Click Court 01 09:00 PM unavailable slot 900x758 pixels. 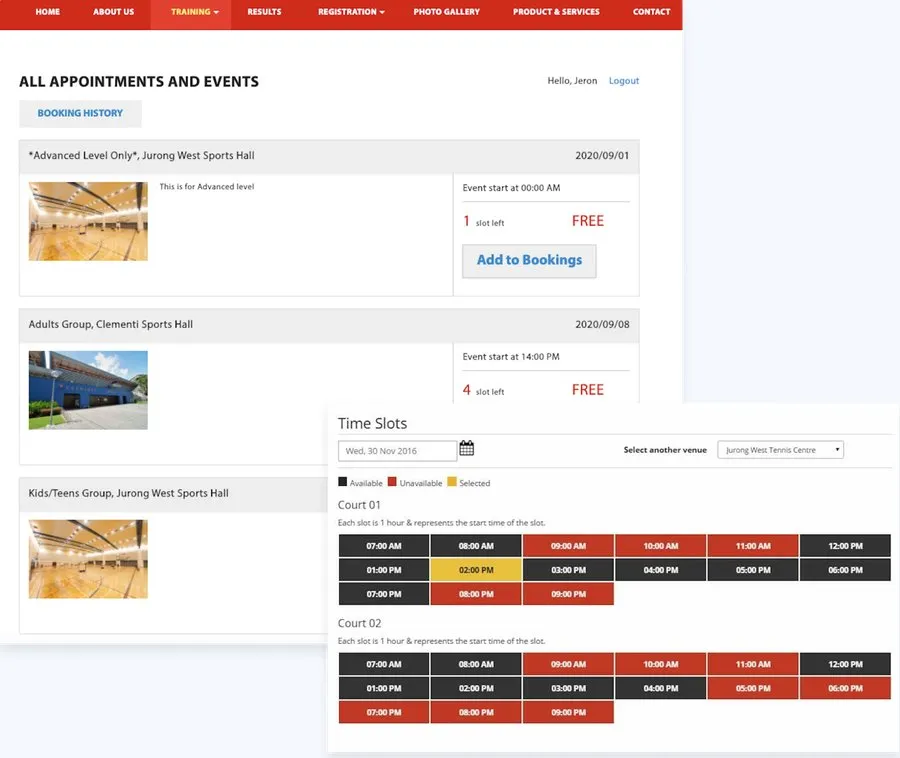568,594
